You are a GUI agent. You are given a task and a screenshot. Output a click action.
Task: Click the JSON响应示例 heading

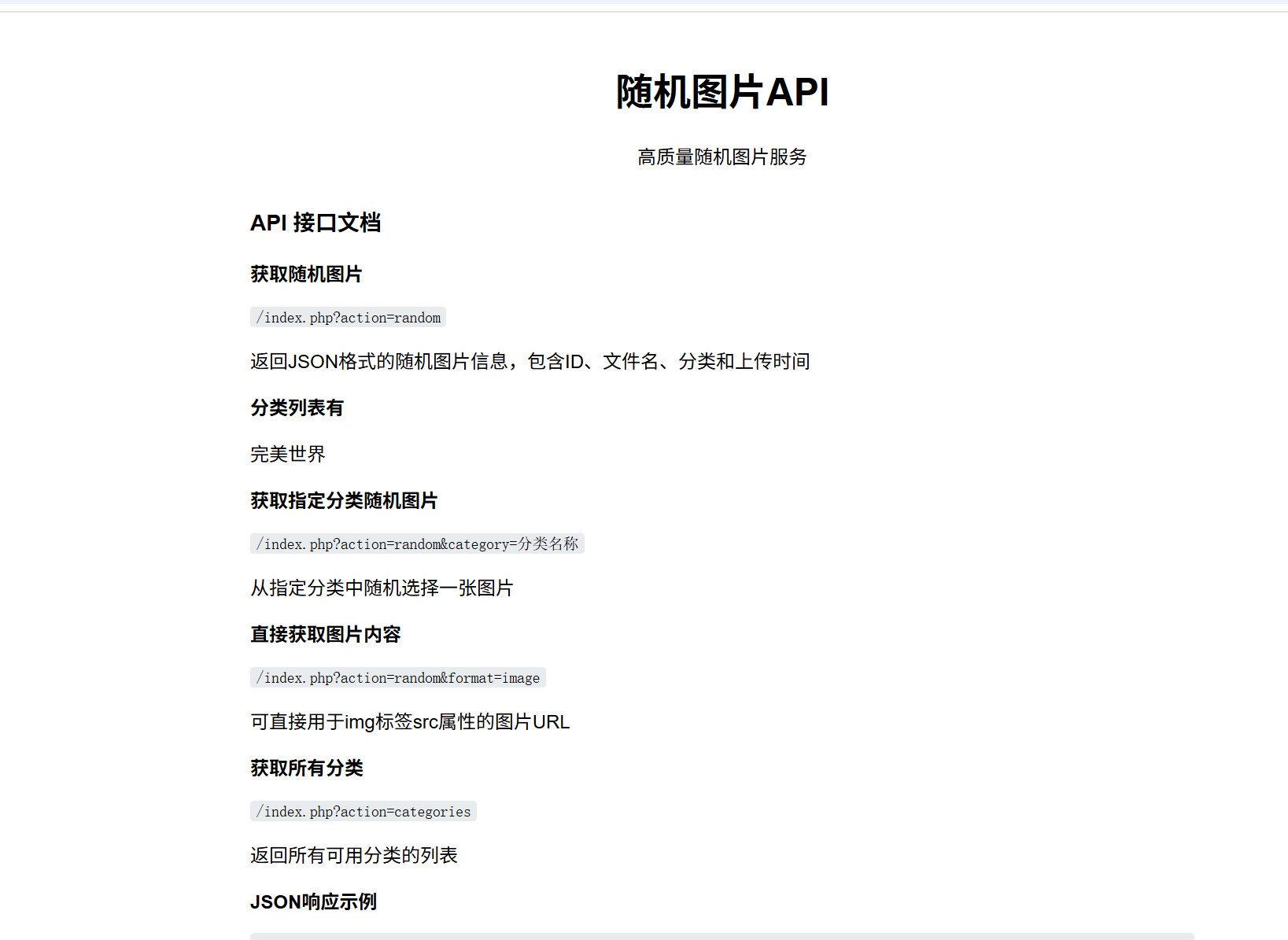point(312,901)
